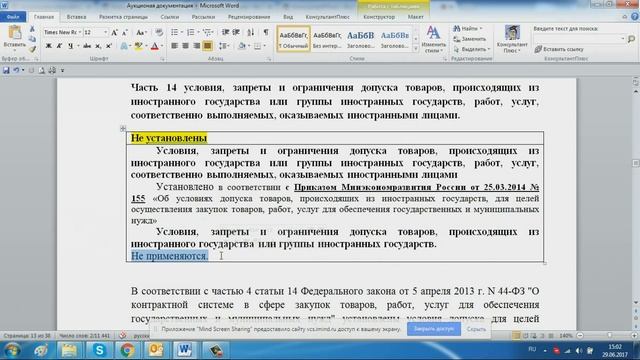Expand the Styles gallery More arrow

[x=416, y=49]
